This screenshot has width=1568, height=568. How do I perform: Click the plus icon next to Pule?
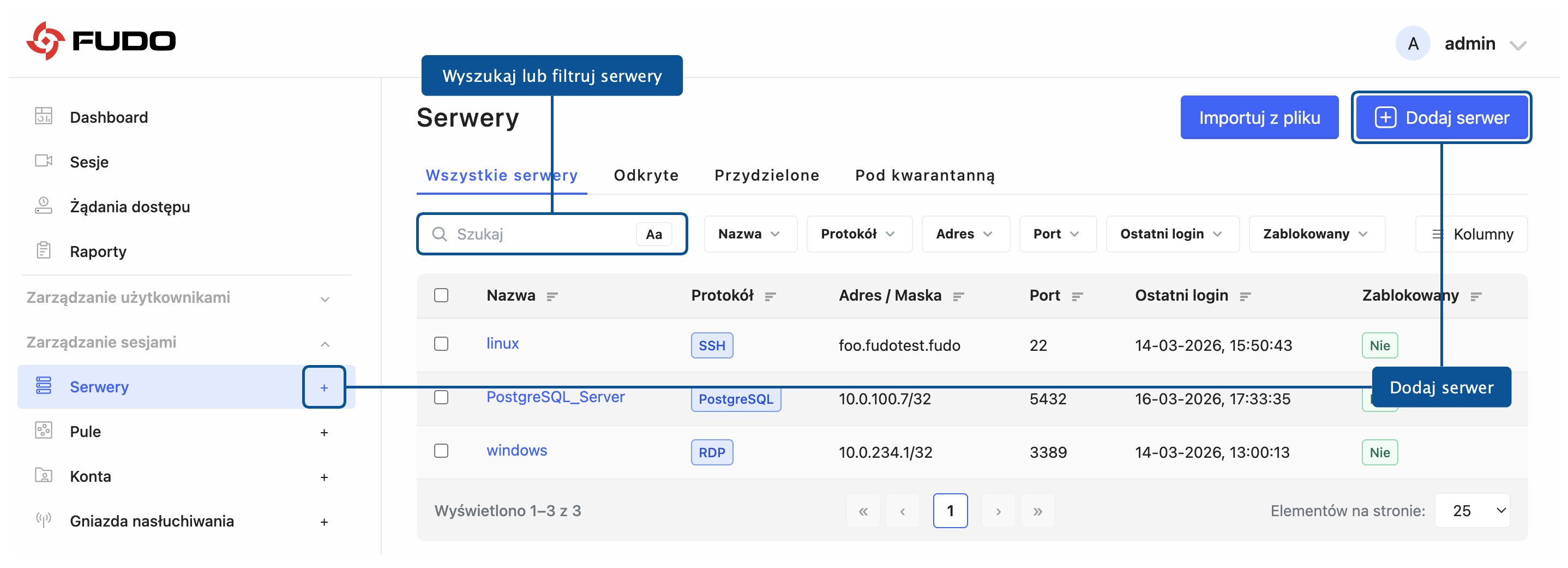324,432
